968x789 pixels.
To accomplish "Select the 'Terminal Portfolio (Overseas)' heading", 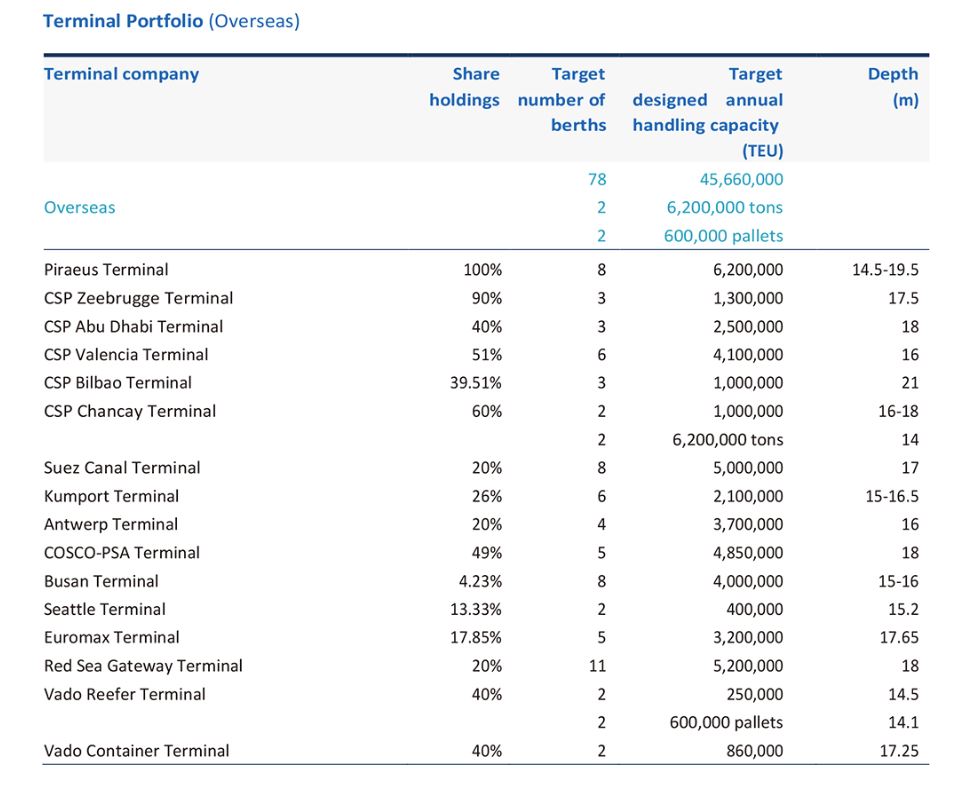I will tap(171, 21).
